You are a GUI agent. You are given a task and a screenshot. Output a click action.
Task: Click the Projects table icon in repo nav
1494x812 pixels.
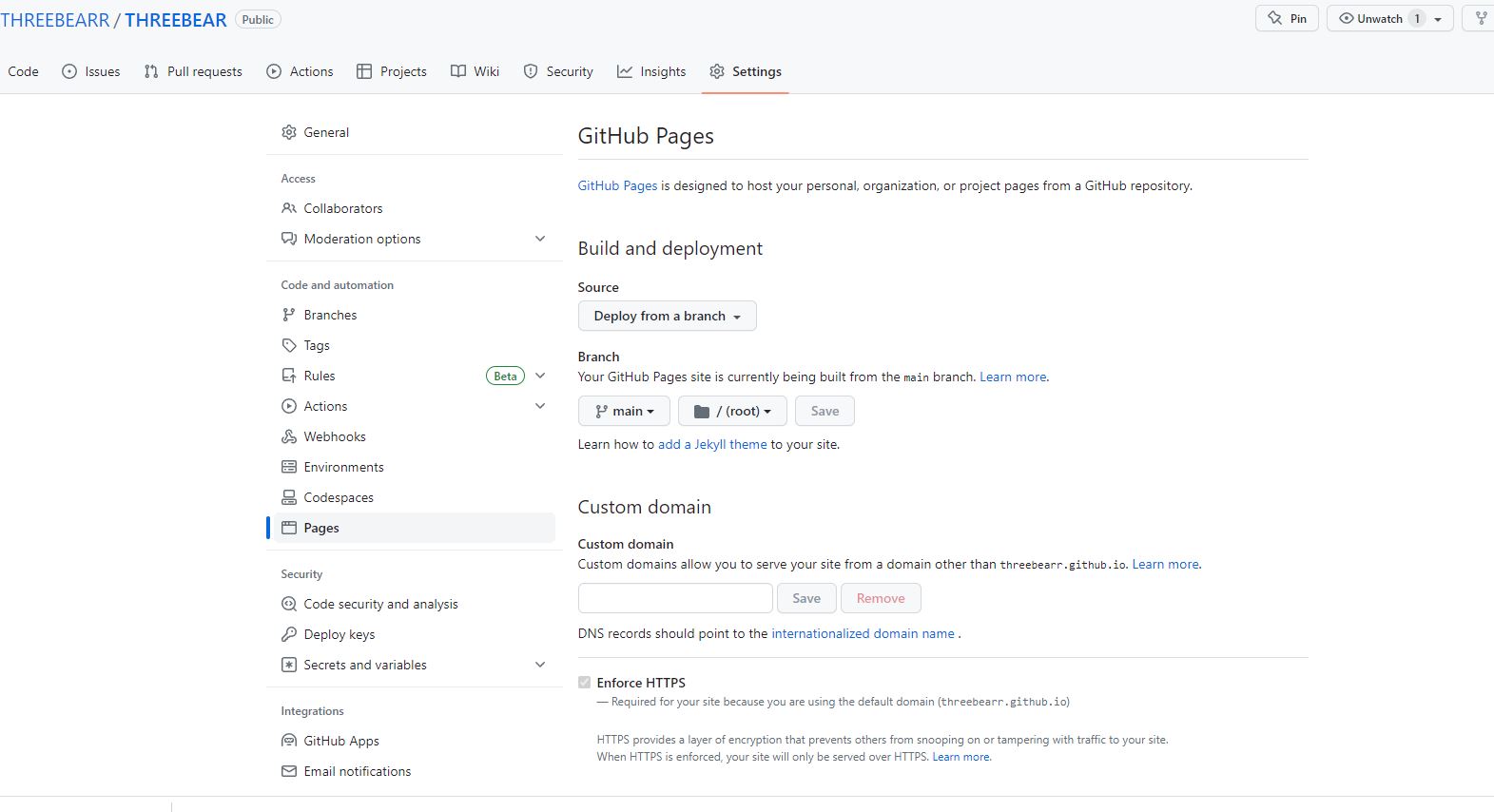click(364, 71)
